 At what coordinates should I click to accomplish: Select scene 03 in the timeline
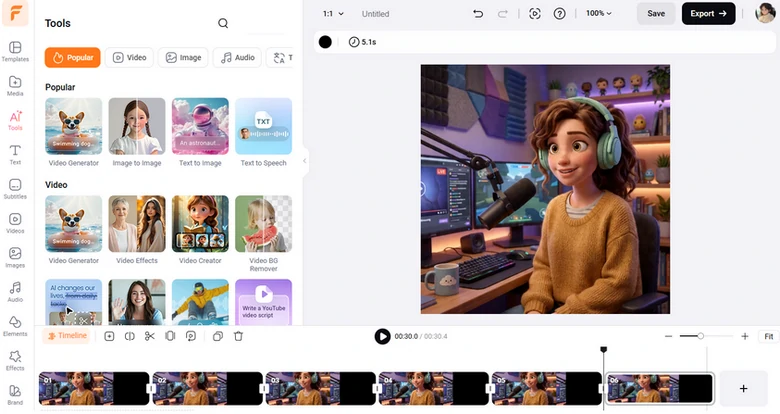pos(321,388)
